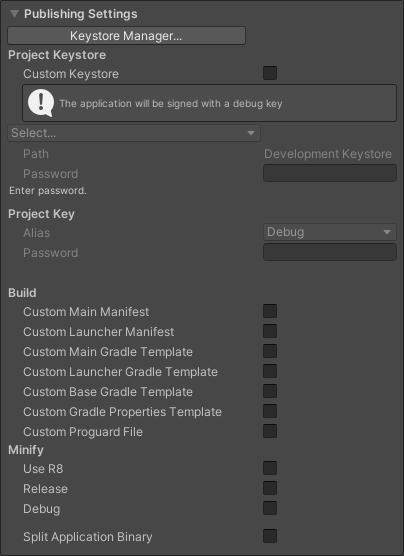This screenshot has width=404, height=556.
Task: Enable Custom Proguard File
Action: [x=270, y=431]
